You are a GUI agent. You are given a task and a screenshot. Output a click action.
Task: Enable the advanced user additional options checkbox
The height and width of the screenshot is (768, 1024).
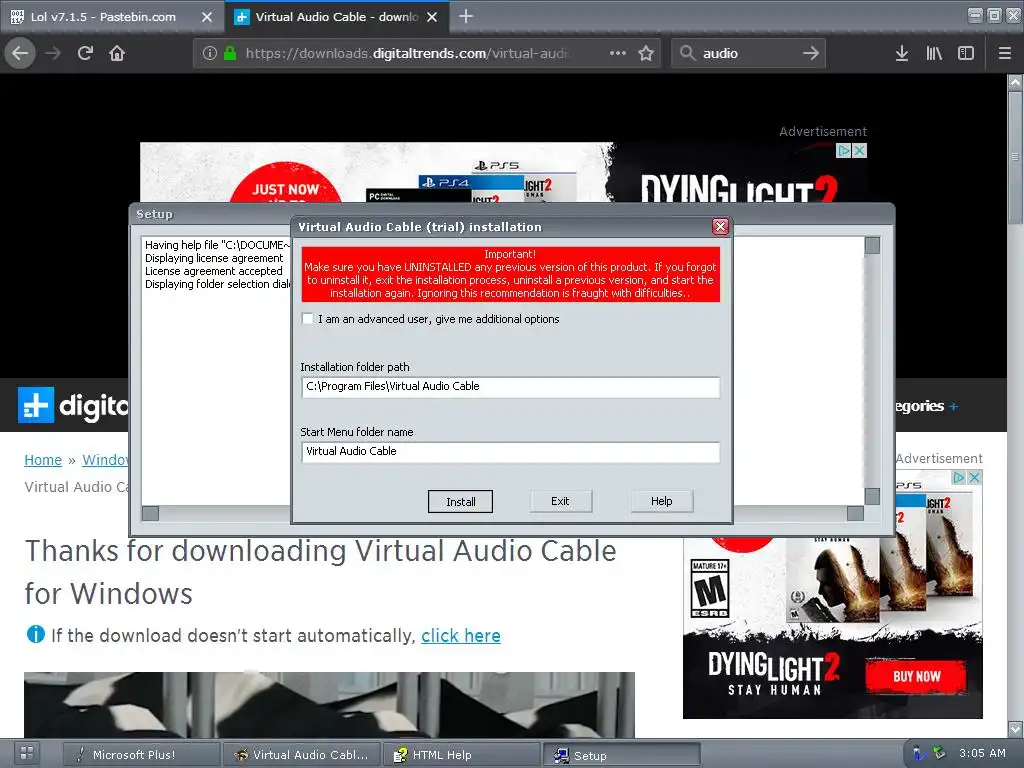coord(308,319)
